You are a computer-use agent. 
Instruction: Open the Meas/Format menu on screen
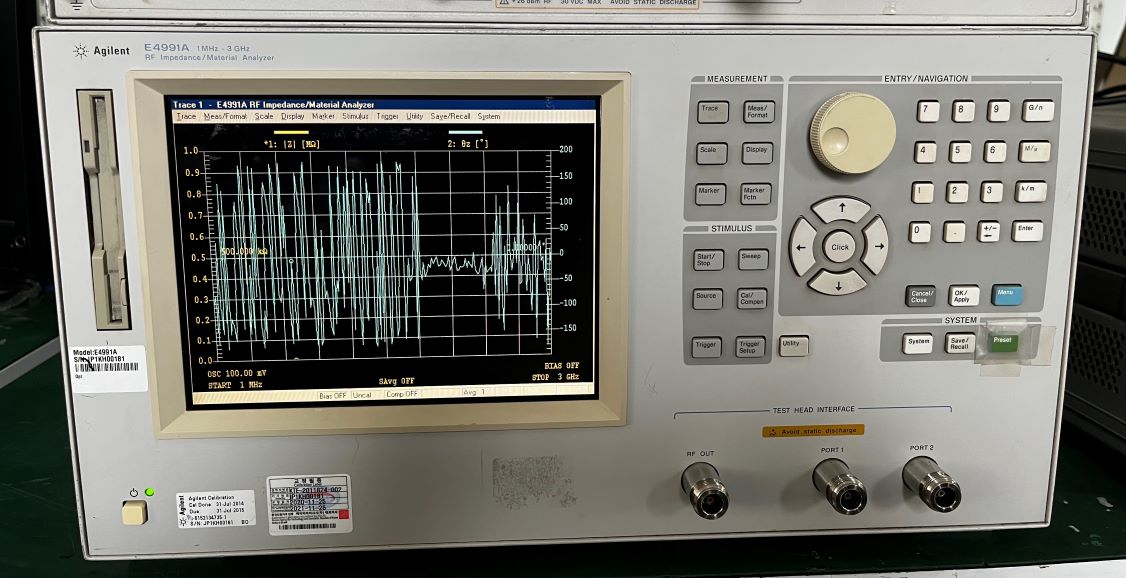pyautogui.click(x=225, y=116)
